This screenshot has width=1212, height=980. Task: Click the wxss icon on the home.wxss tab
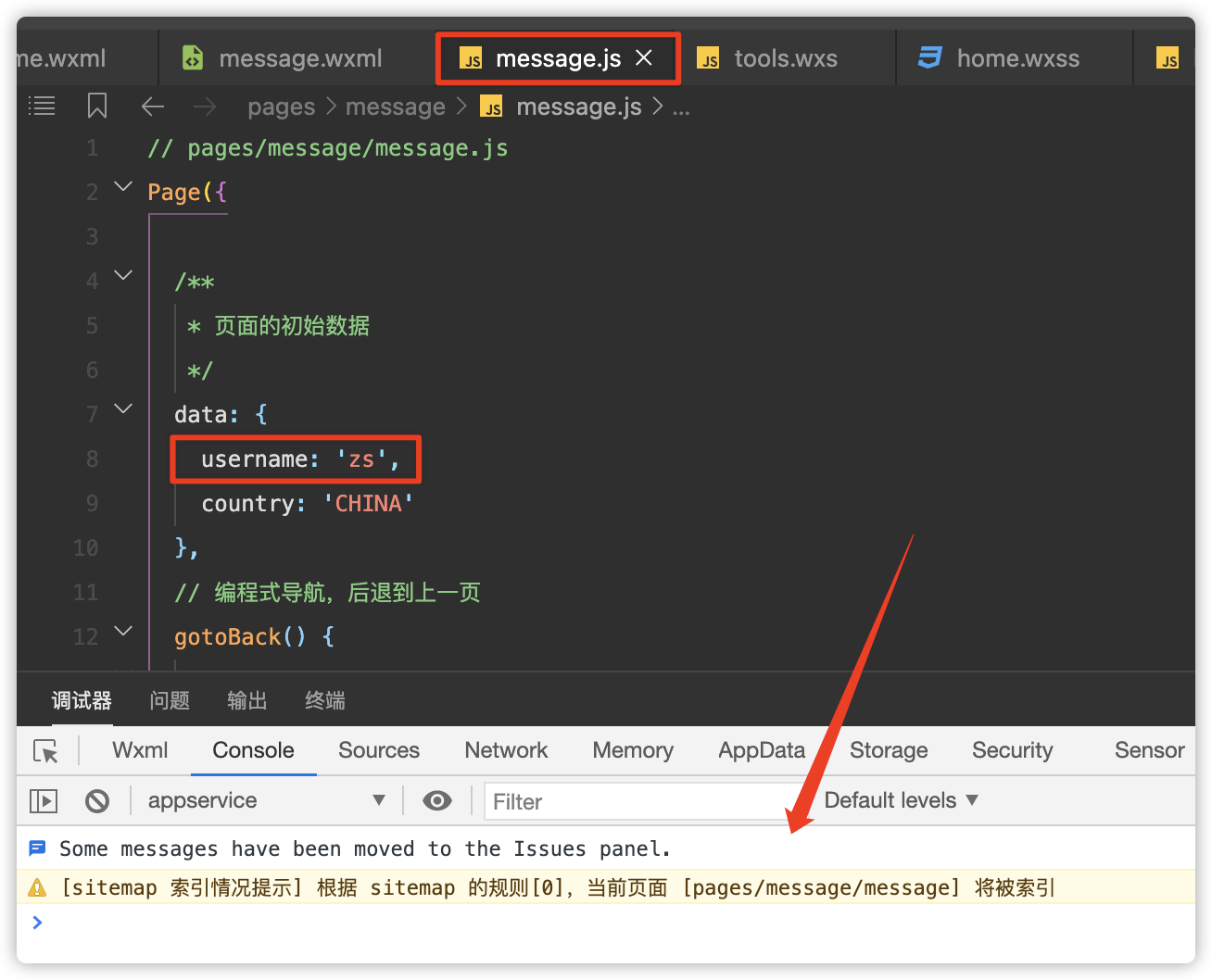tap(929, 57)
